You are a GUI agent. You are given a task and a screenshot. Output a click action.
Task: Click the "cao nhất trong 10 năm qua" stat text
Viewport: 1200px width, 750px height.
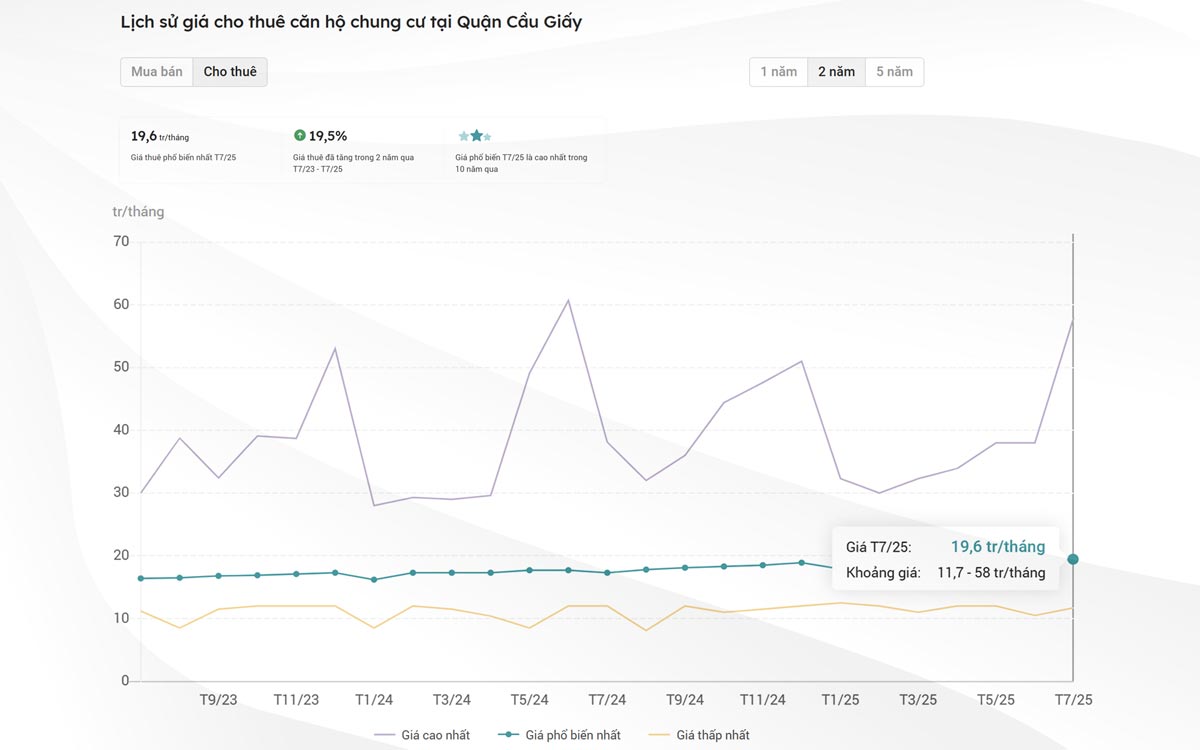click(x=521, y=163)
